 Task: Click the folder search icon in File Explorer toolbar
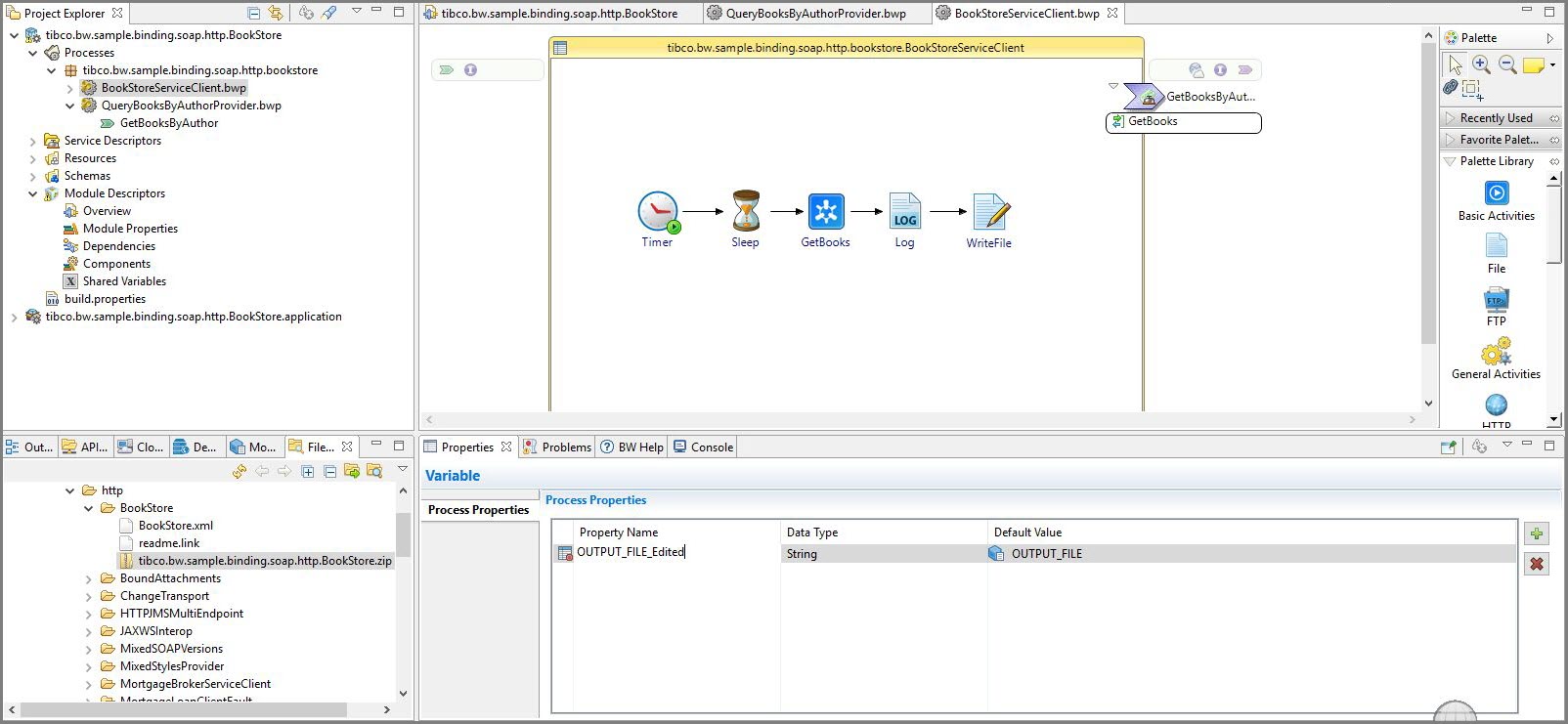[x=374, y=472]
